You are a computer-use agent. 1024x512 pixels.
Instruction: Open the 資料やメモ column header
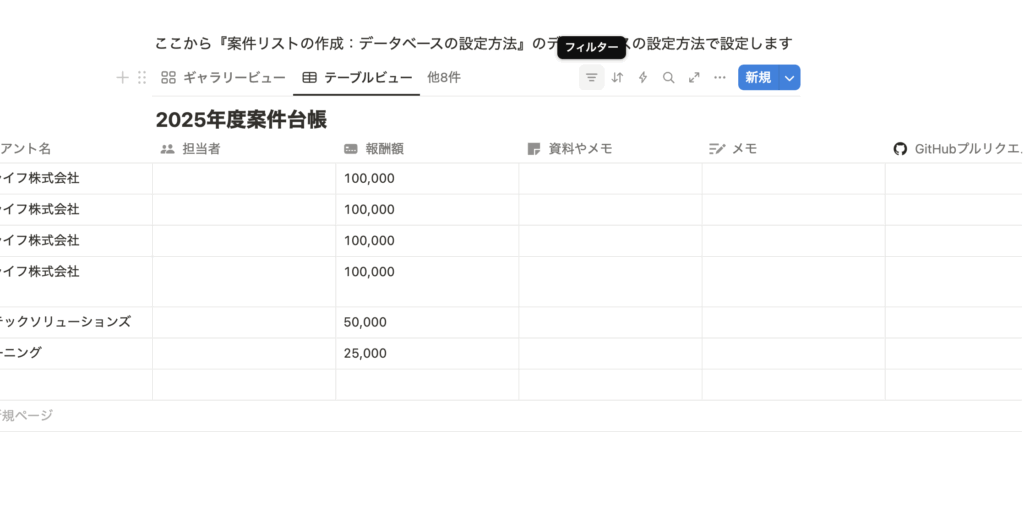(579, 148)
